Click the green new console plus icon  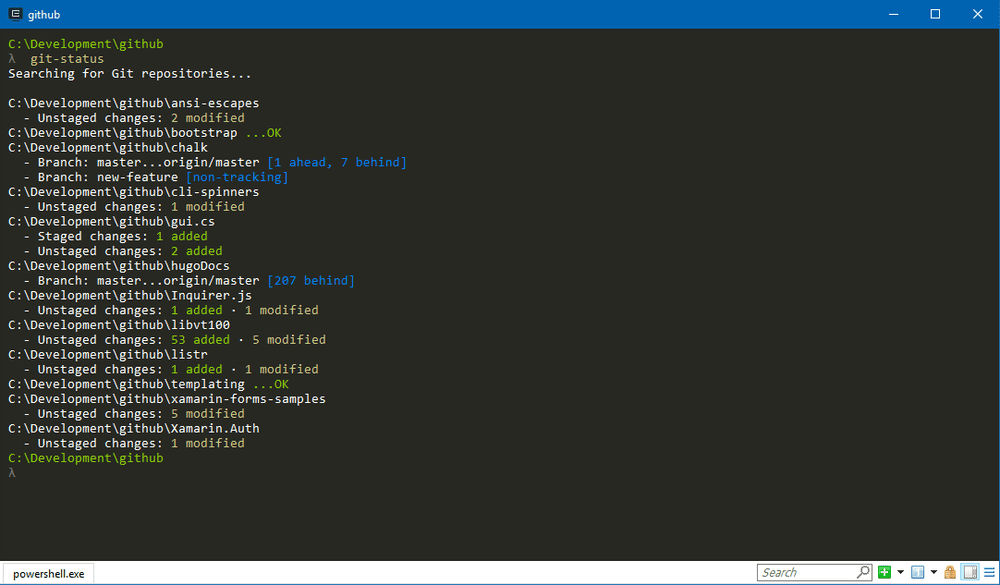tap(884, 572)
